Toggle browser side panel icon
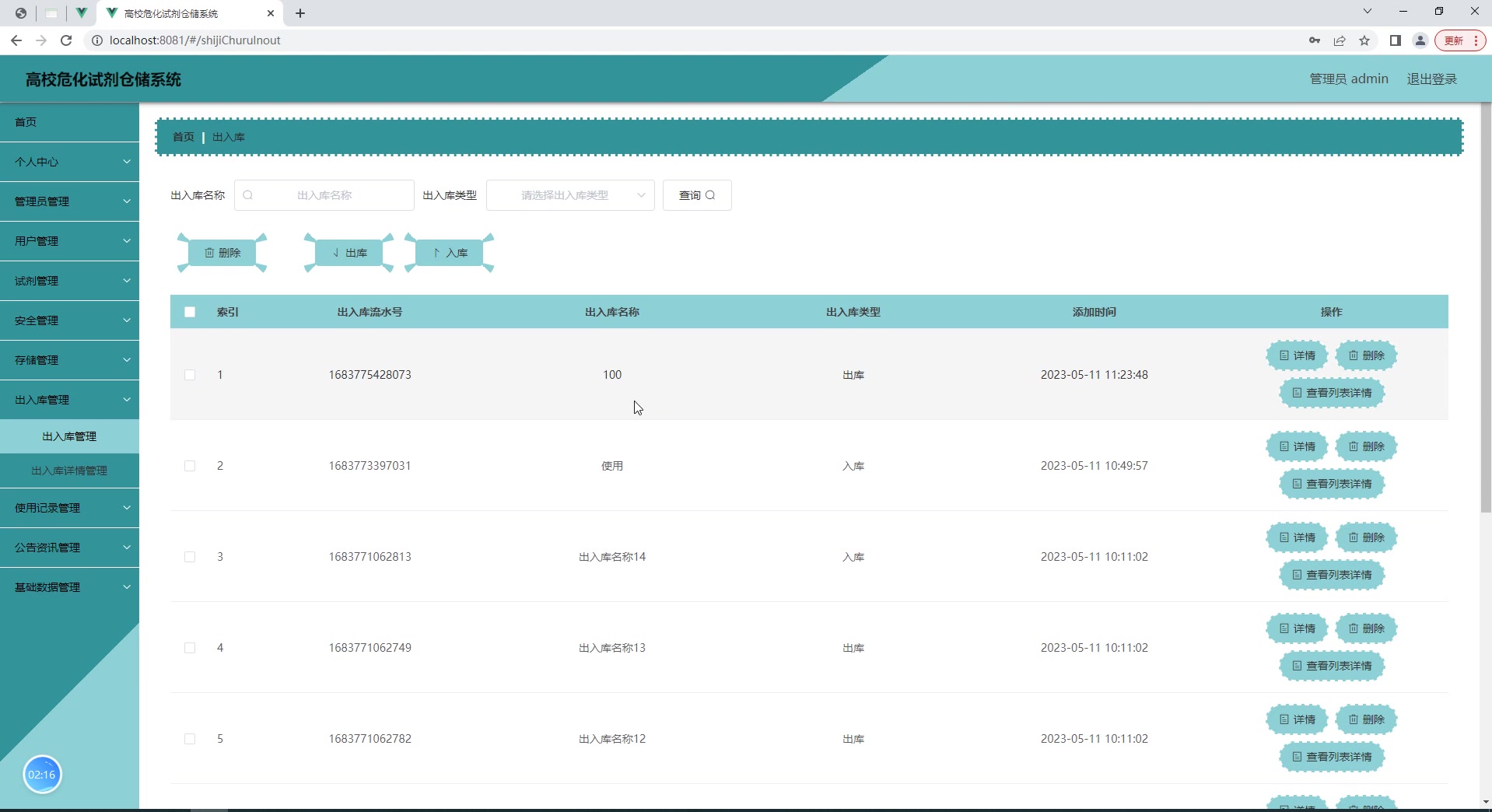 [1396, 40]
